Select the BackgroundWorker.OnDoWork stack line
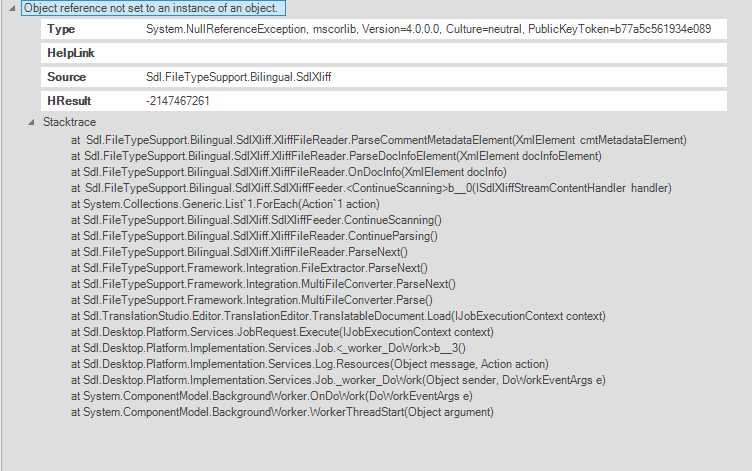The width and height of the screenshot is (752, 471). (x=271, y=396)
